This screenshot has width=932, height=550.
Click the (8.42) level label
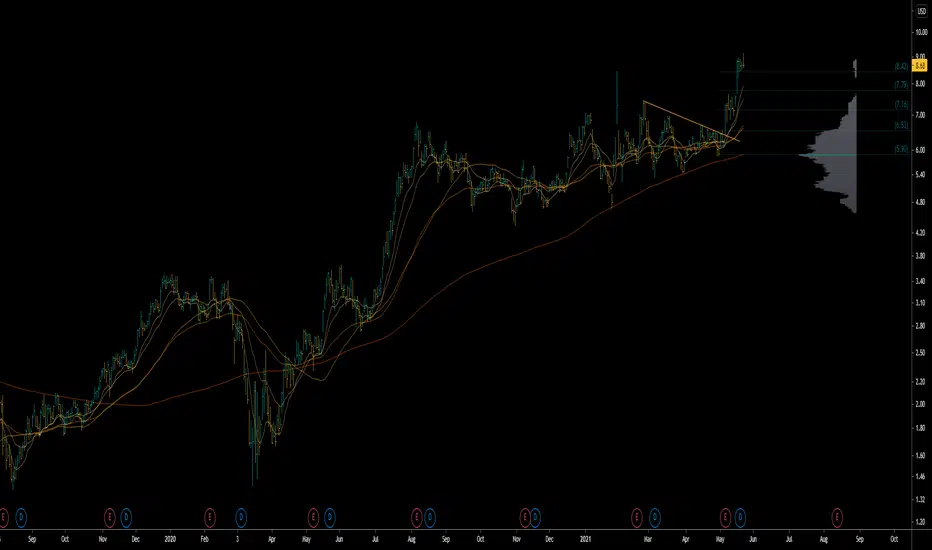click(901, 67)
